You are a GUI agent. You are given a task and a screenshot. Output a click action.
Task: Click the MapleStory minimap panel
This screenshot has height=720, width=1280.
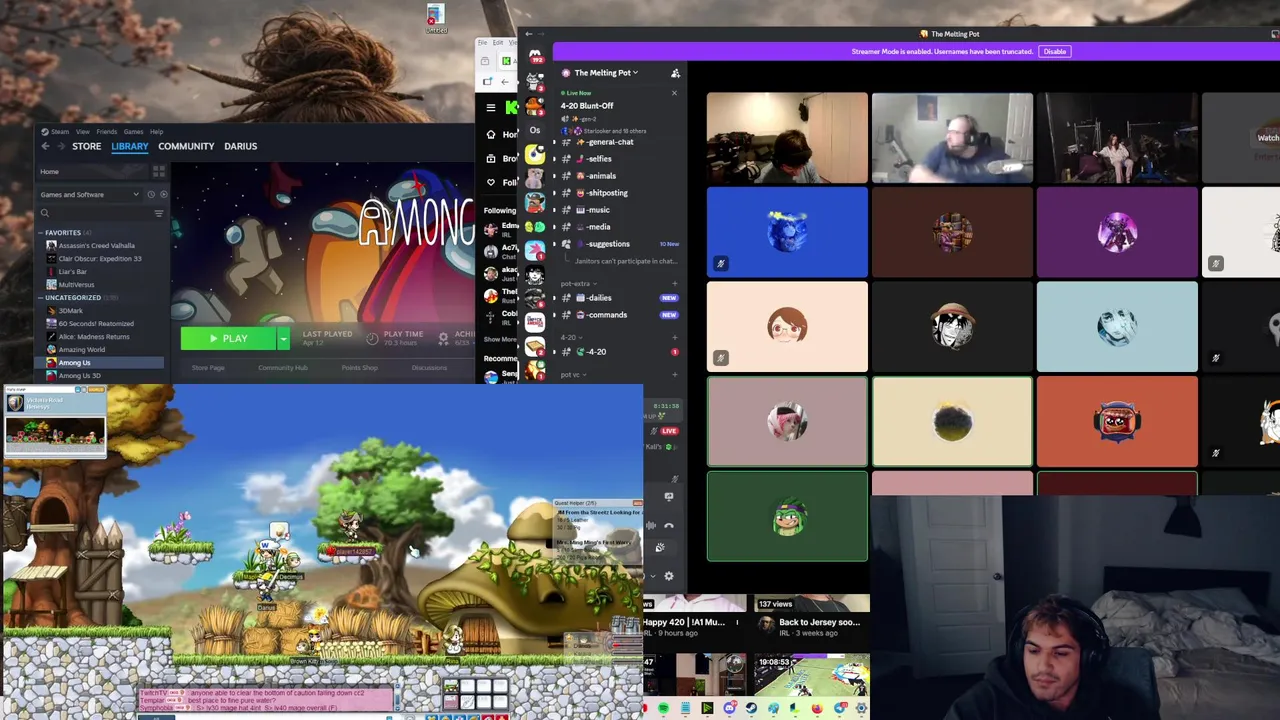tap(55, 424)
